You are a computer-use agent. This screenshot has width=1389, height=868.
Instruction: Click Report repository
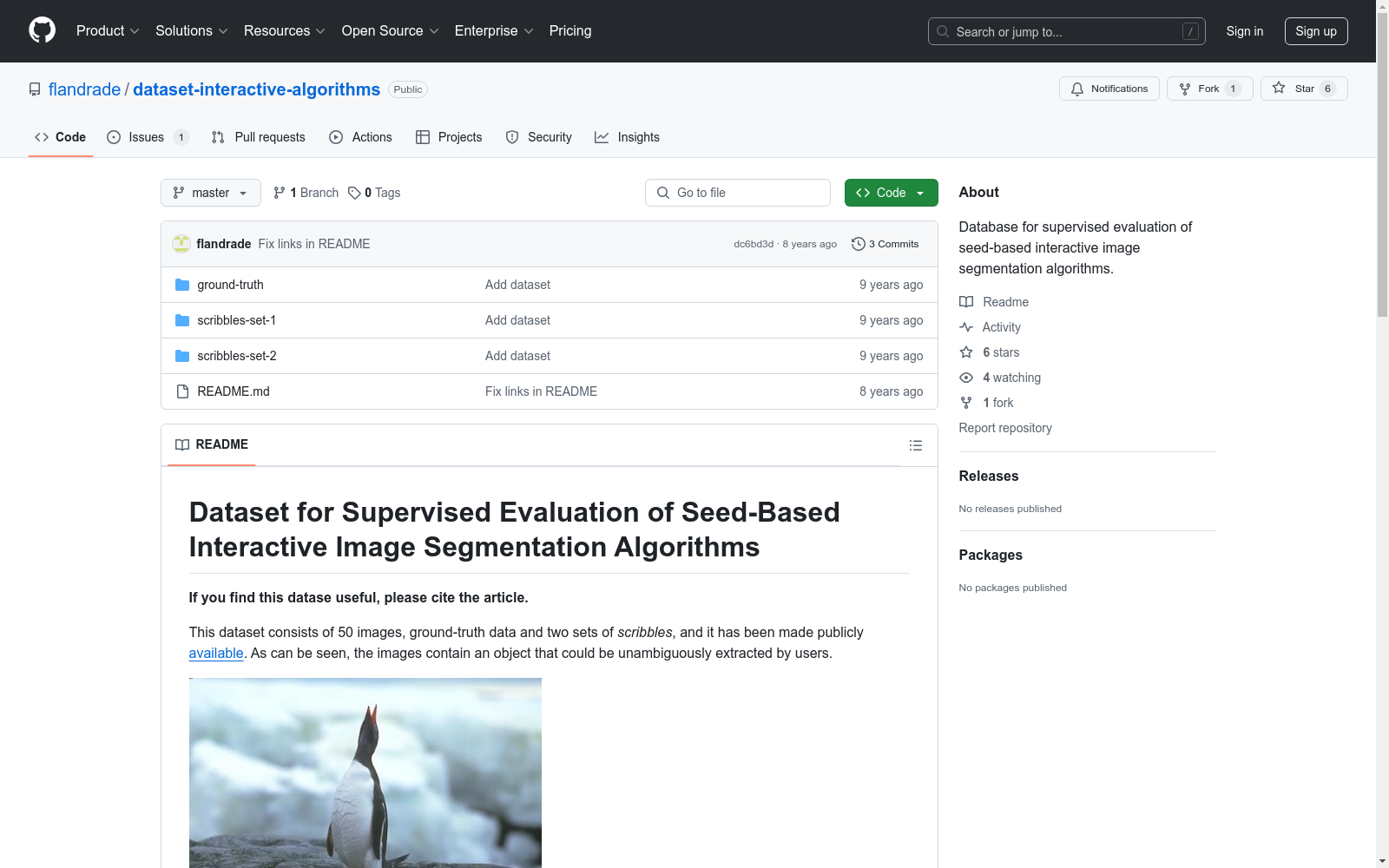click(x=1004, y=427)
